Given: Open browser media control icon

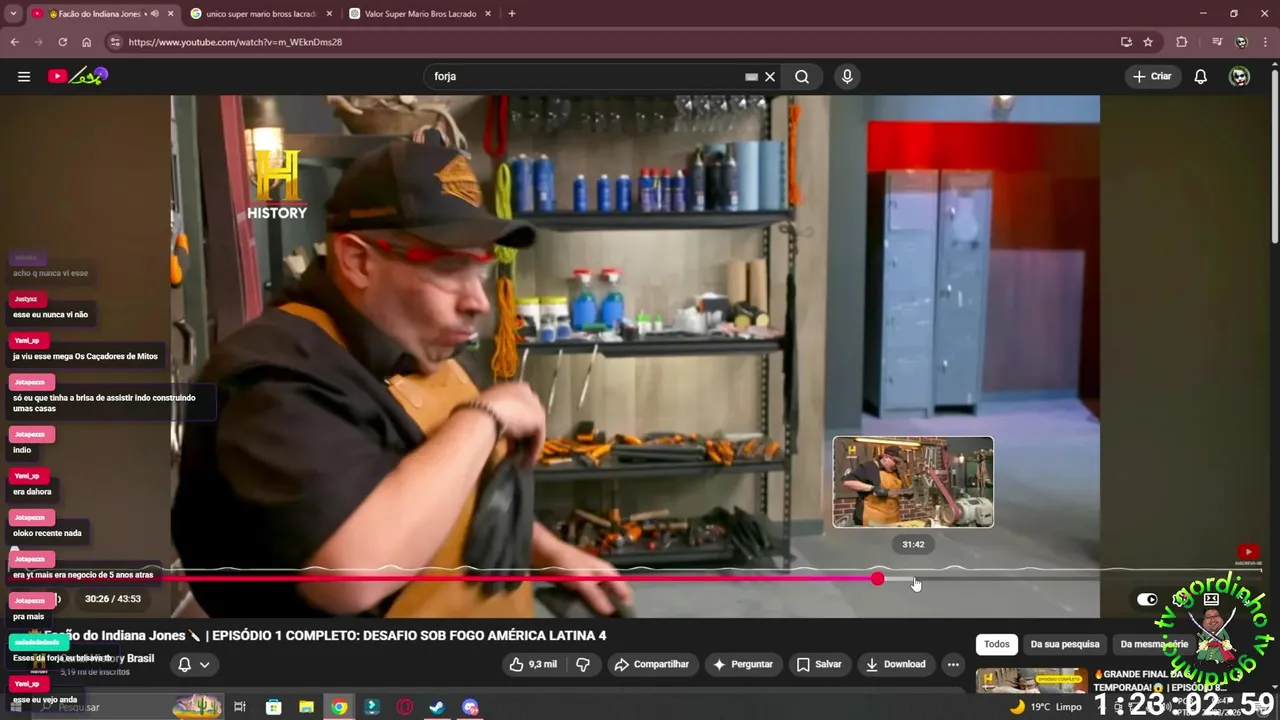Looking at the screenshot, I should pyautogui.click(x=1217, y=42).
